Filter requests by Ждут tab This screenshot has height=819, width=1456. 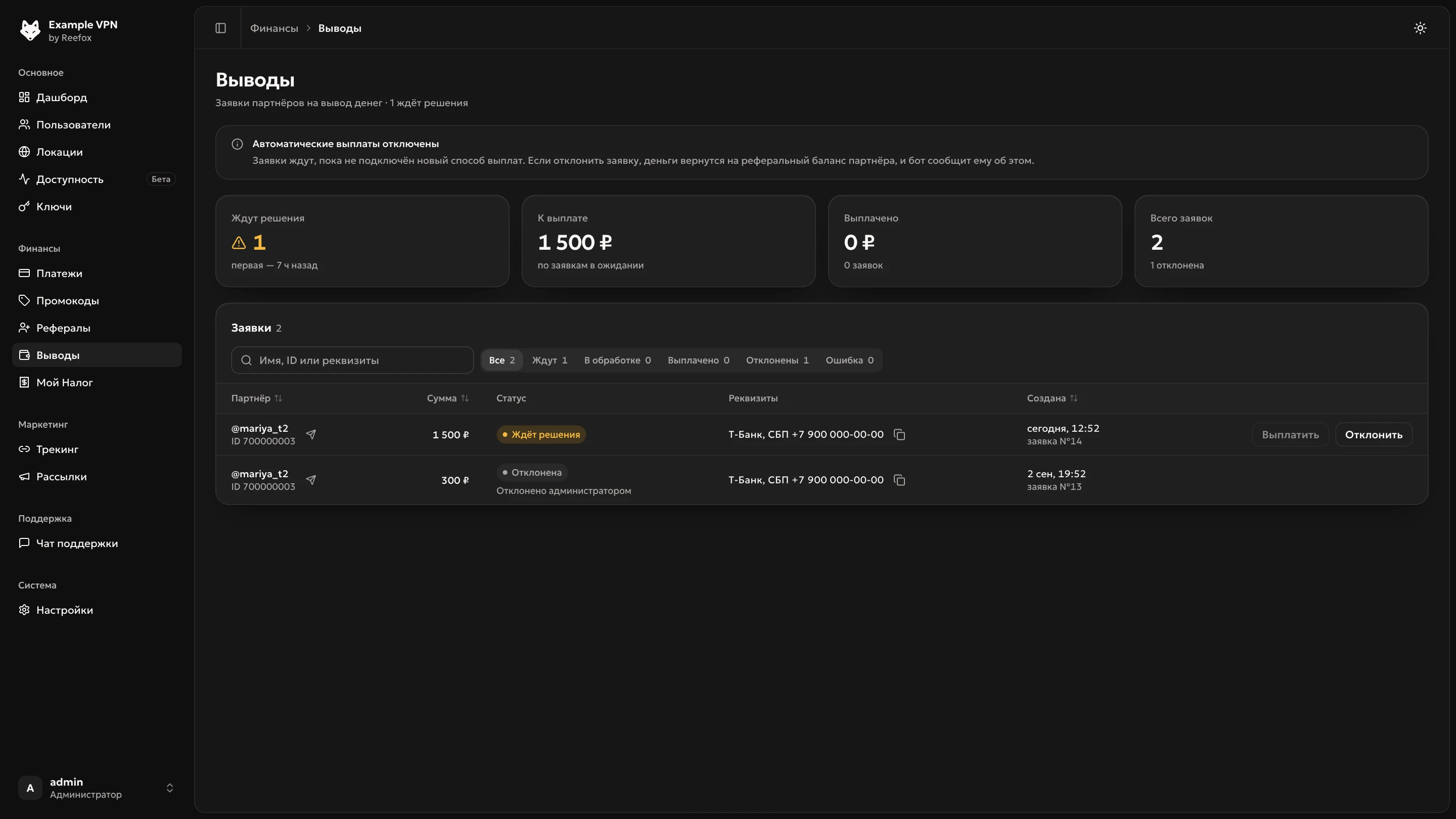550,360
